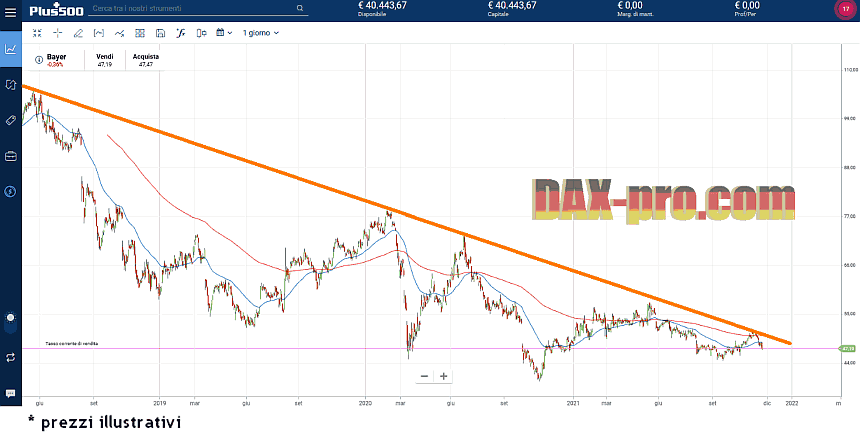This screenshot has width=860, height=432.
Task: Open the sidebar icon with two arrows
Action: tap(10, 84)
